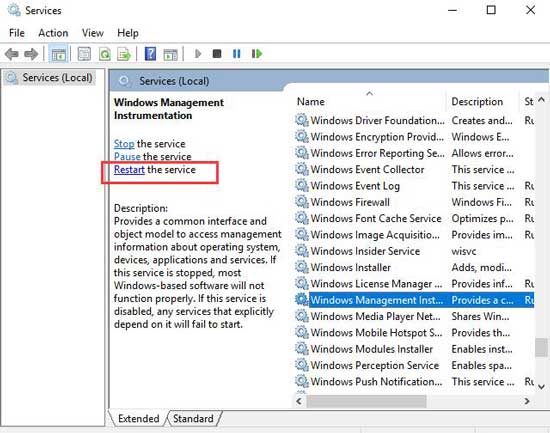The height and width of the screenshot is (433, 550).
Task: Select Windows Push Notification... row
Action: [414, 381]
